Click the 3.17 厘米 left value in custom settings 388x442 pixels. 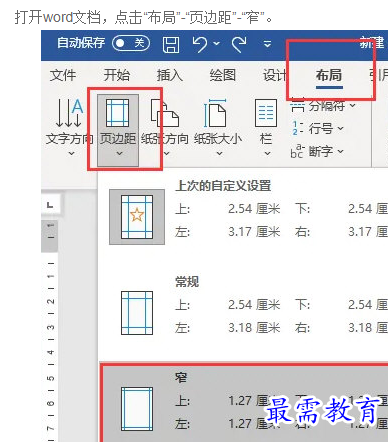pyautogui.click(x=254, y=231)
